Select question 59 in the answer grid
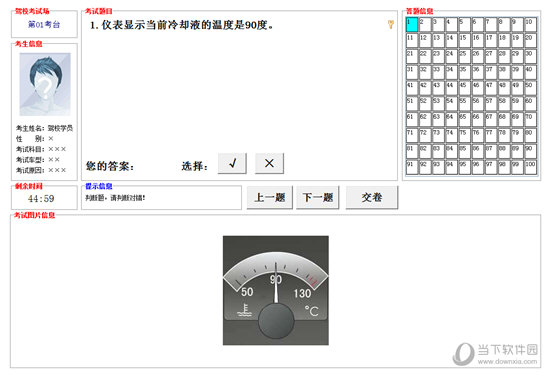Image resolution: width=550 pixels, height=377 pixels. (517, 104)
